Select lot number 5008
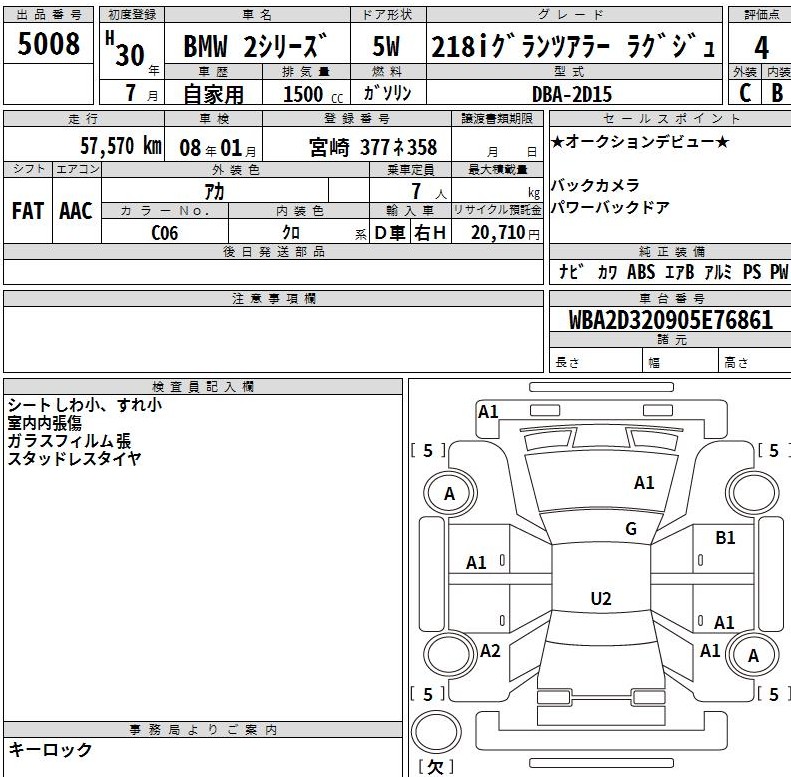Image resolution: width=791 pixels, height=777 pixels. click(48, 44)
